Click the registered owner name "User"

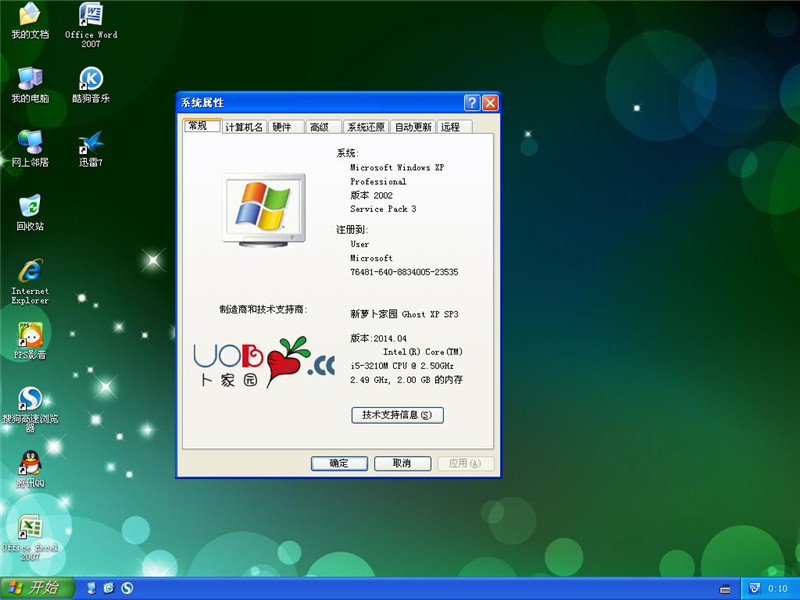(360, 244)
